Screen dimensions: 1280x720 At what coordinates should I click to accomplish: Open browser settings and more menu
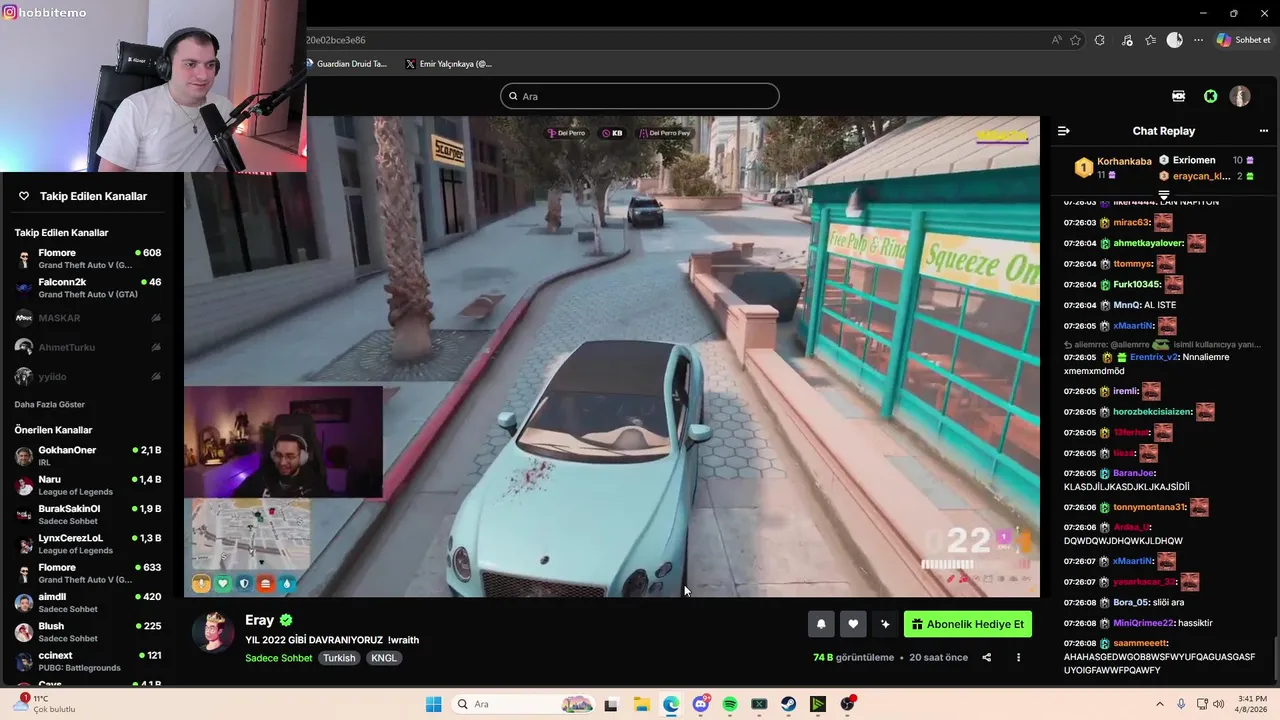point(1198,40)
